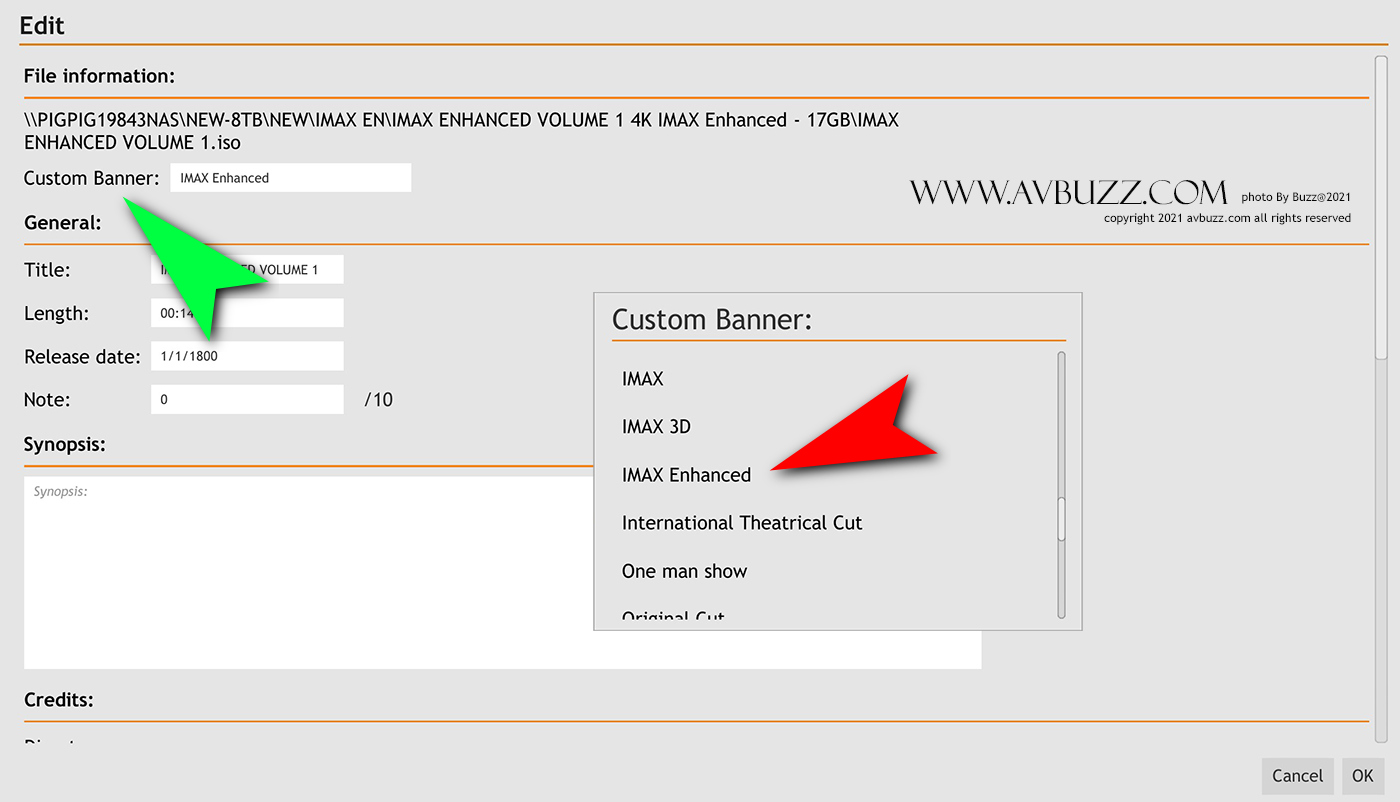Click the General: section heading
Image resolution: width=1400 pixels, height=802 pixels.
(63, 223)
